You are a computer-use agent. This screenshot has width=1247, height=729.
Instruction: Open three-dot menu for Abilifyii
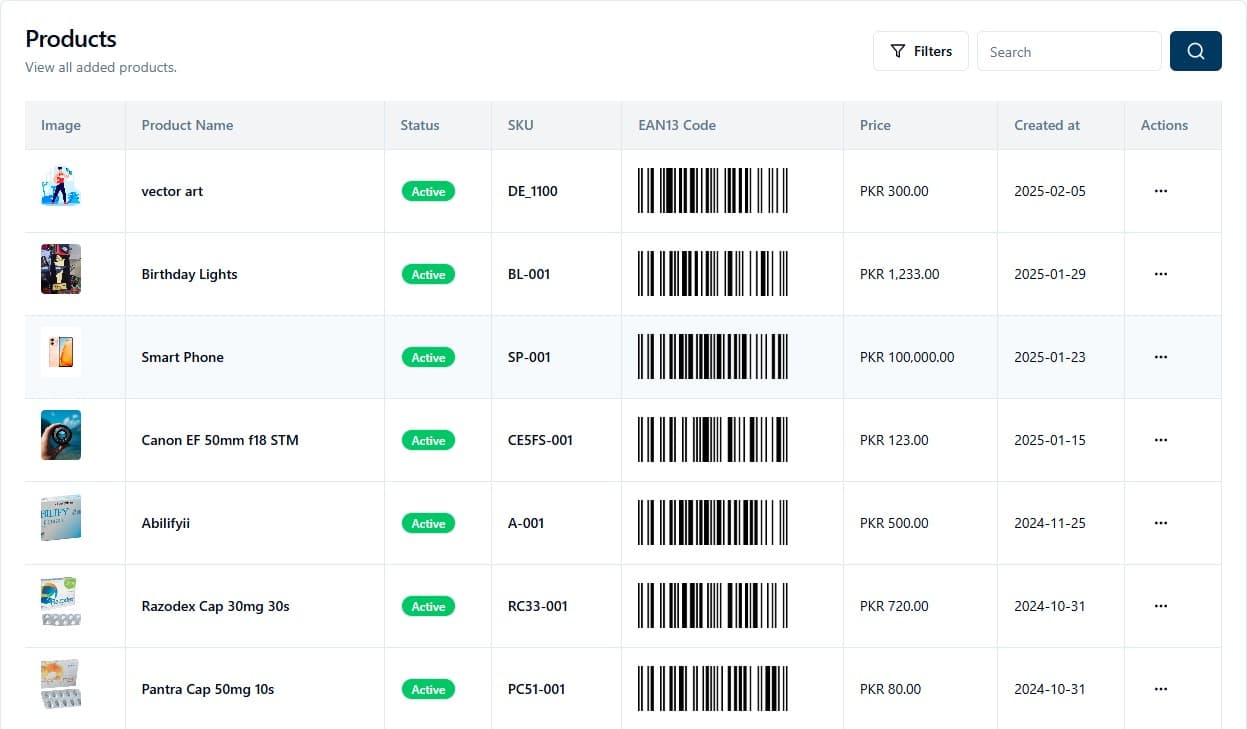(1160, 523)
